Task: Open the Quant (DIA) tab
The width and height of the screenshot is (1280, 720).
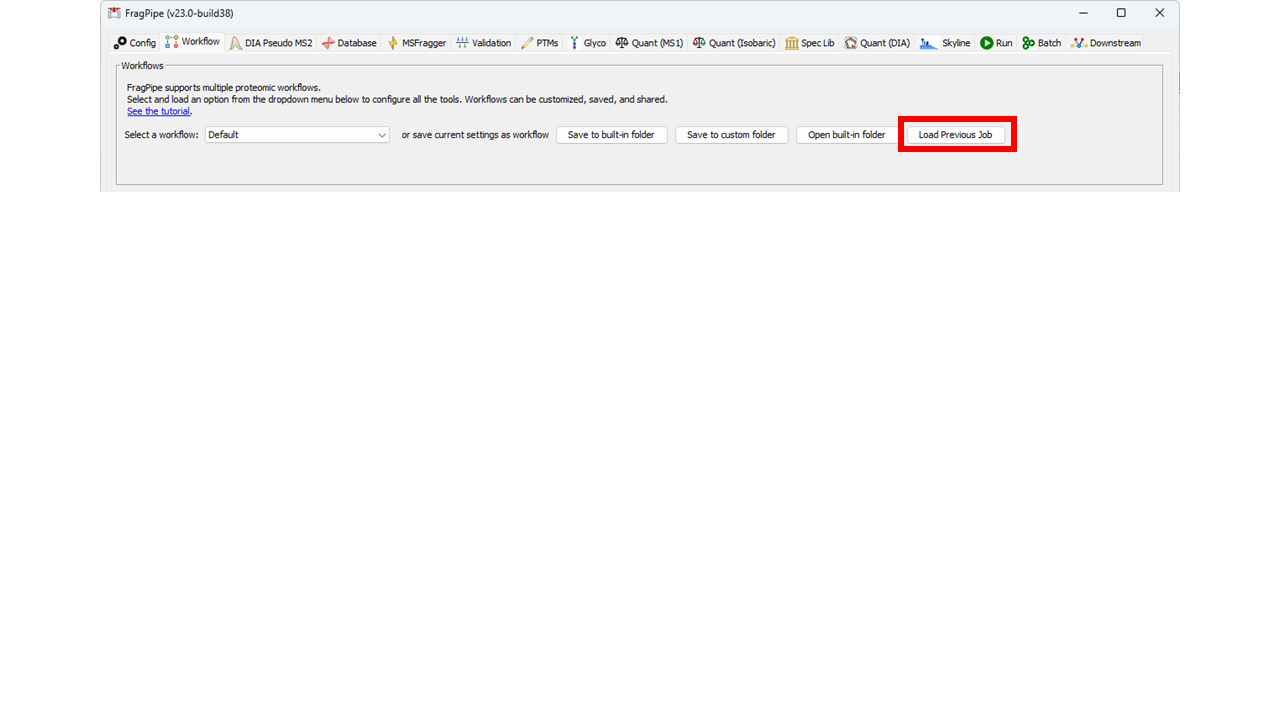Action: [877, 43]
